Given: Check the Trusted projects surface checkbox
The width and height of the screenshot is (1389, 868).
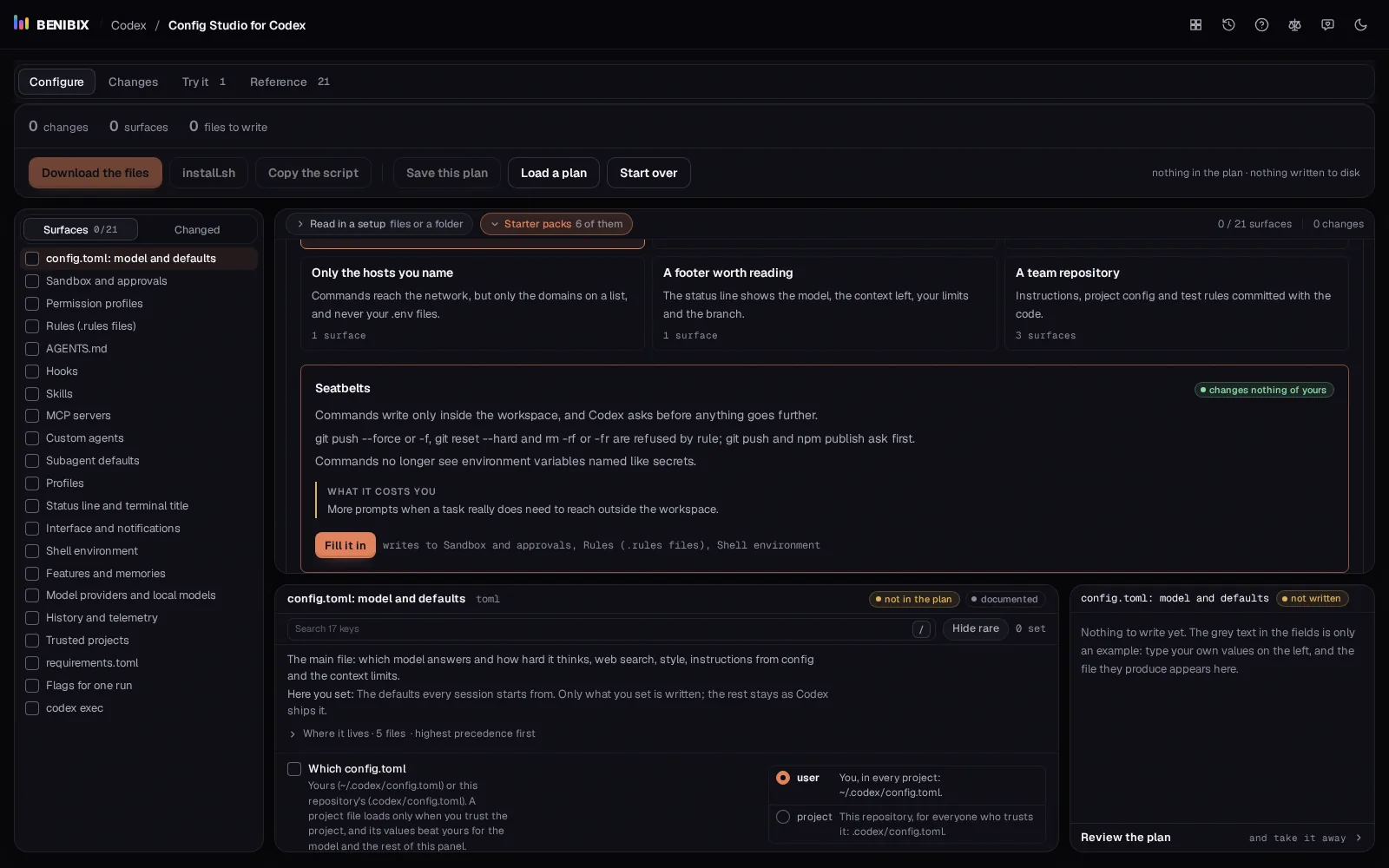Looking at the screenshot, I should point(32,641).
